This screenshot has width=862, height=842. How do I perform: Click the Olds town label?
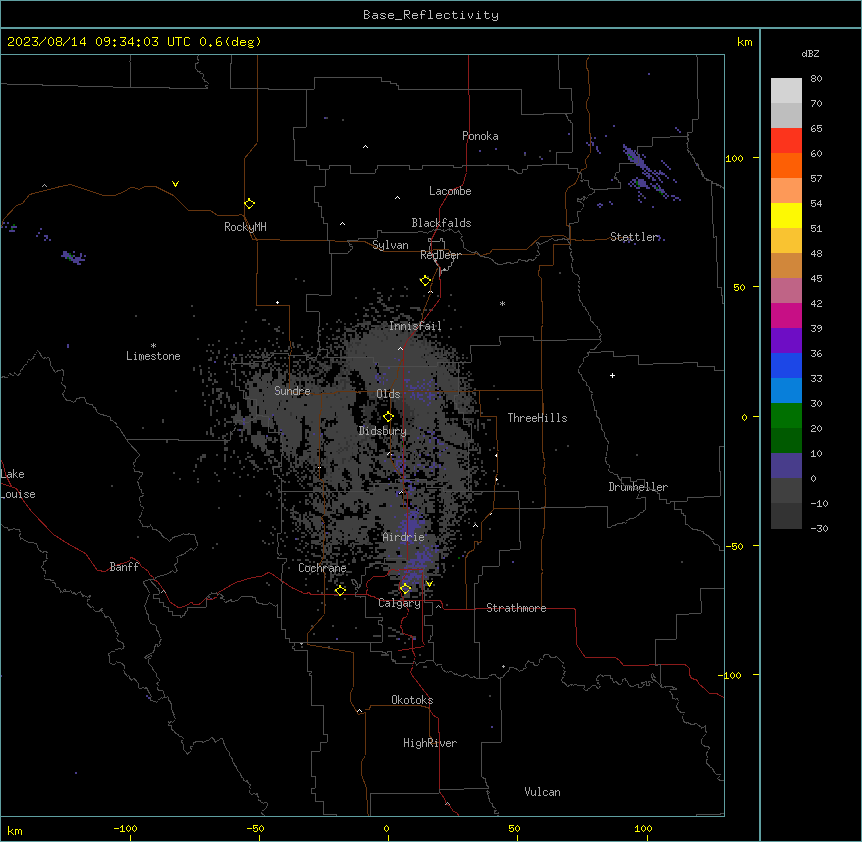(388, 394)
